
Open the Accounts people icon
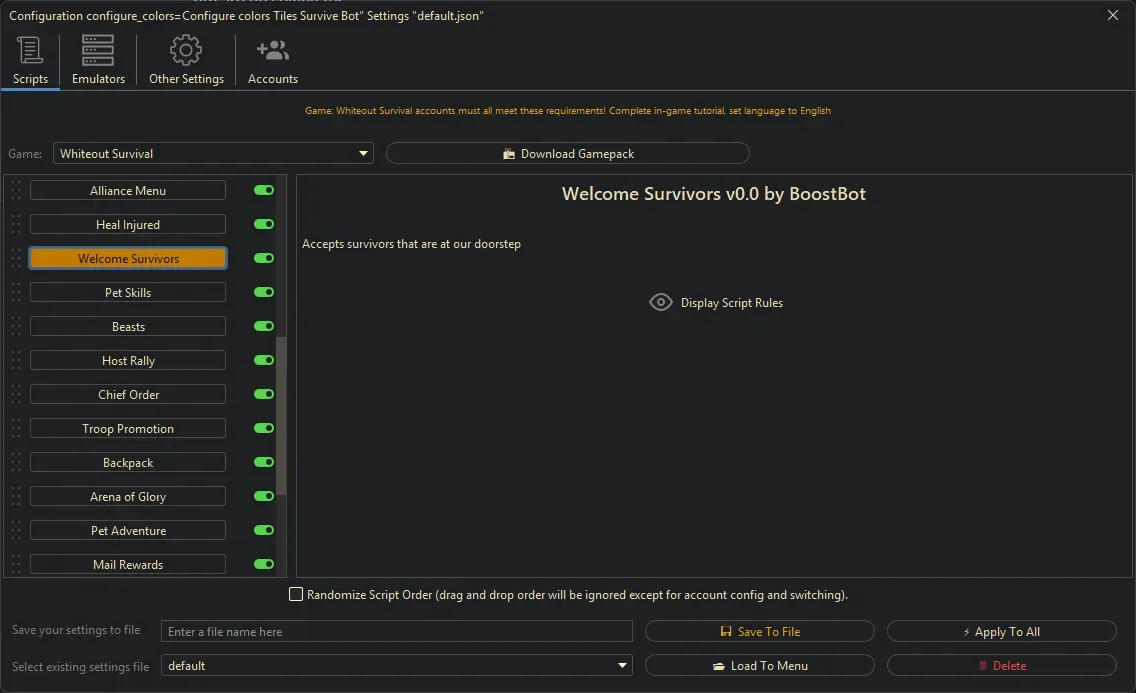pyautogui.click(x=272, y=50)
